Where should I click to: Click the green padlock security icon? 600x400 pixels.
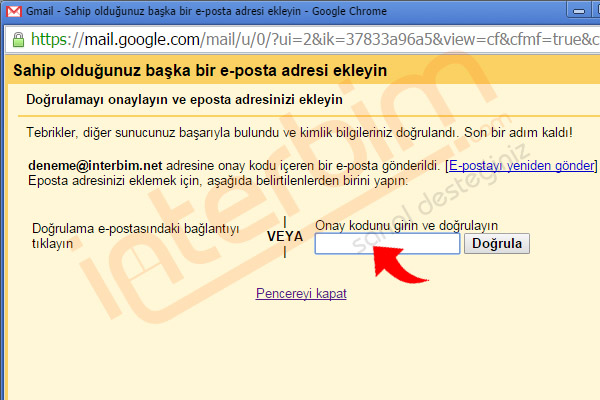(x=18, y=39)
